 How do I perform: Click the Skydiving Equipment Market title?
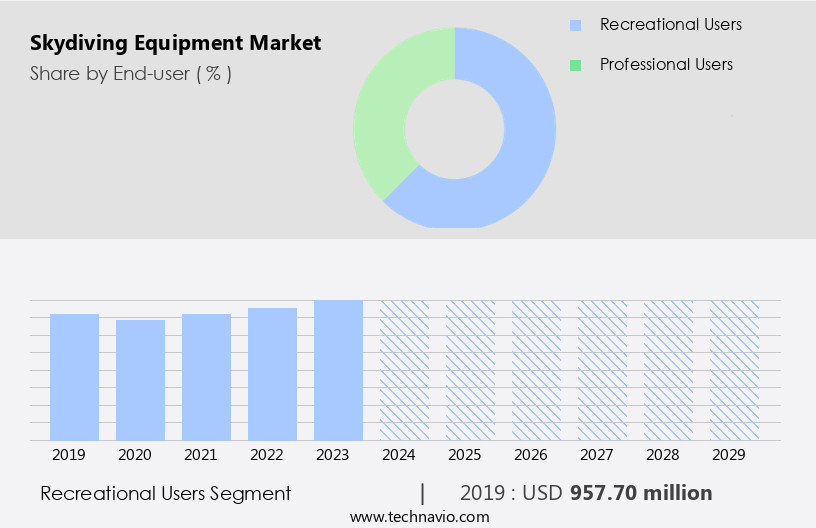[x=175, y=43]
